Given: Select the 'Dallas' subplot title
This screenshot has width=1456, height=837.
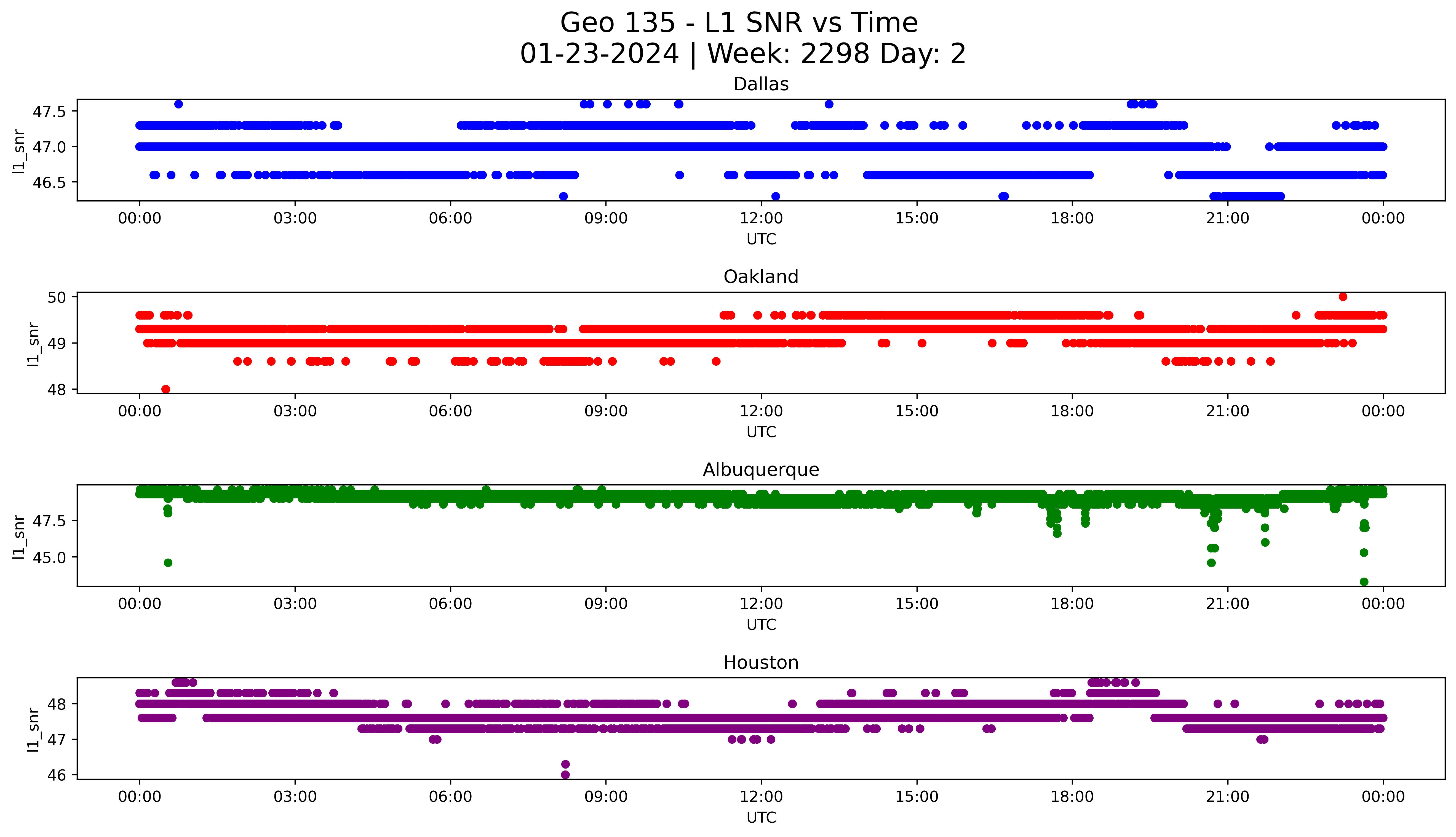Looking at the screenshot, I should tap(761, 84).
